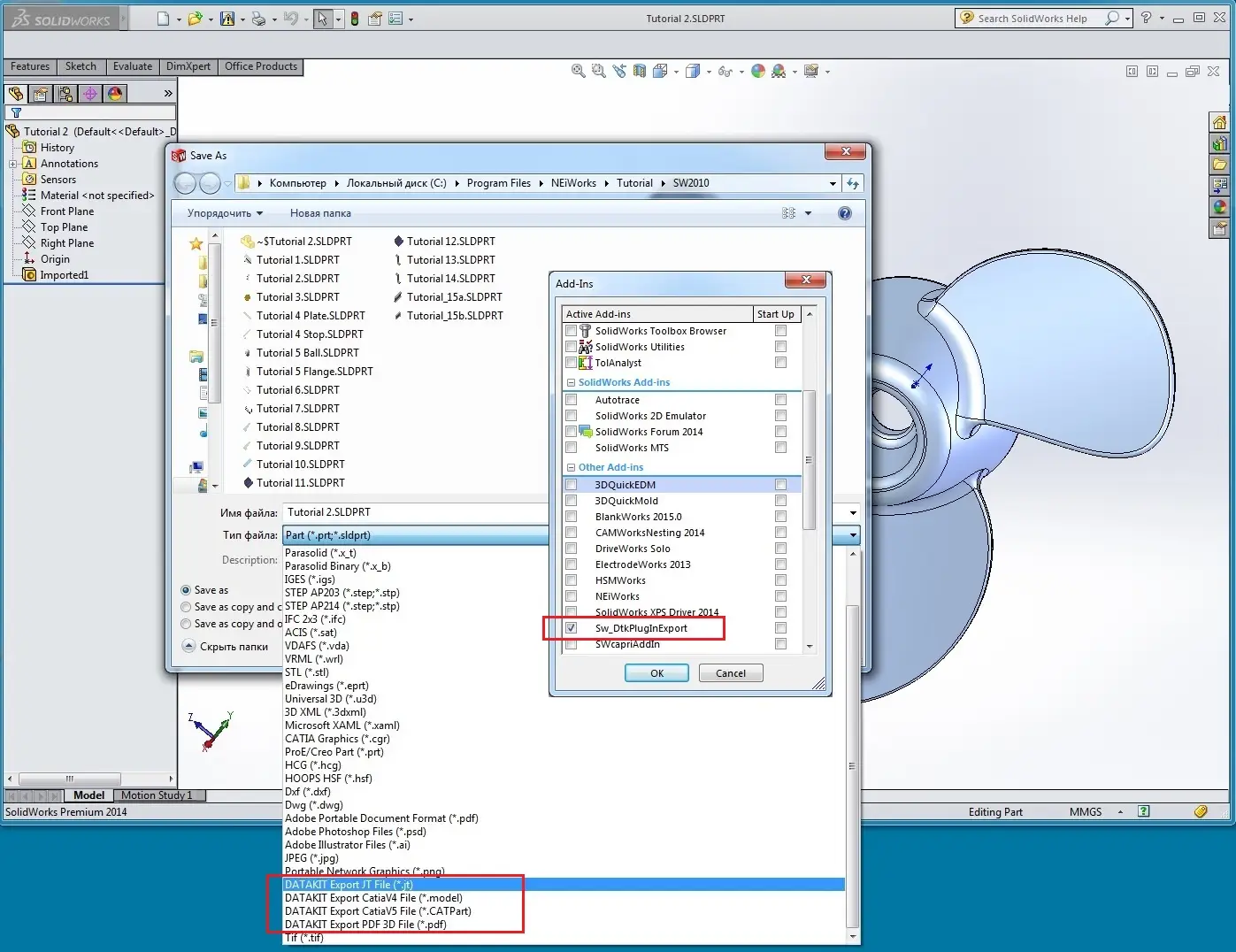Click the Save As dialog help icon
This screenshot has height=952, width=1236.
[845, 213]
